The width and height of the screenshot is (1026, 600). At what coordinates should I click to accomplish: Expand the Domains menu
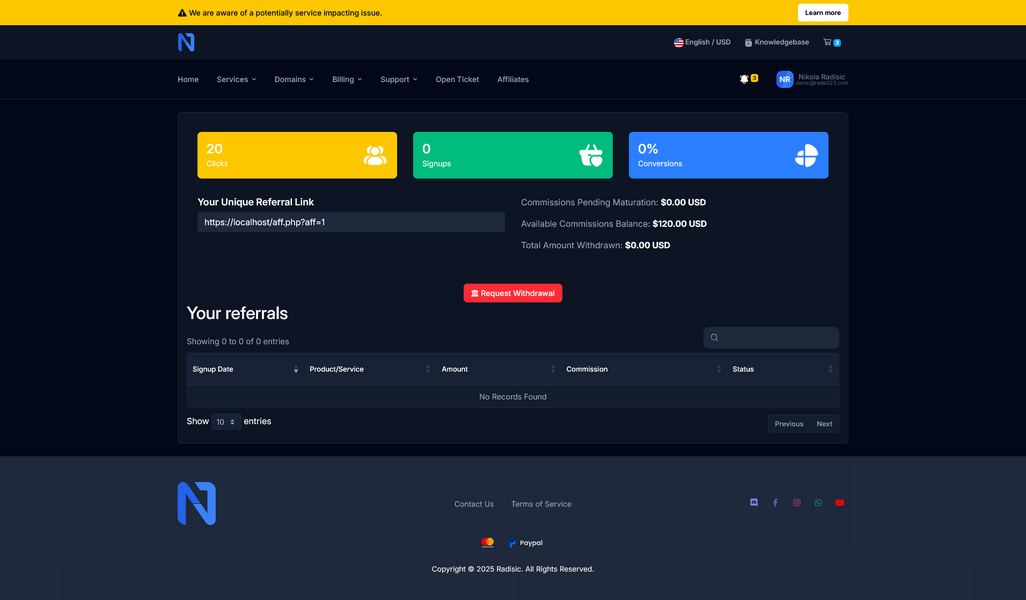294,79
